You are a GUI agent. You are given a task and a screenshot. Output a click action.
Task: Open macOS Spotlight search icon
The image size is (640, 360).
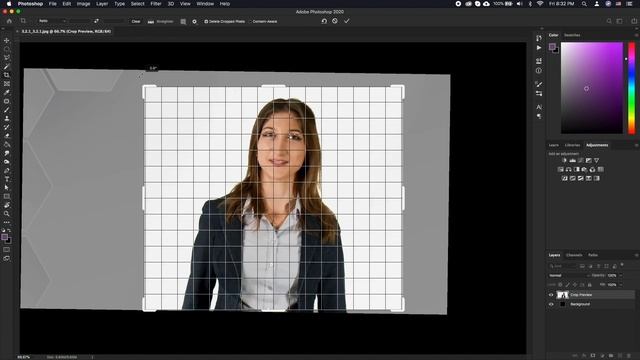pyautogui.click(x=584, y=4)
